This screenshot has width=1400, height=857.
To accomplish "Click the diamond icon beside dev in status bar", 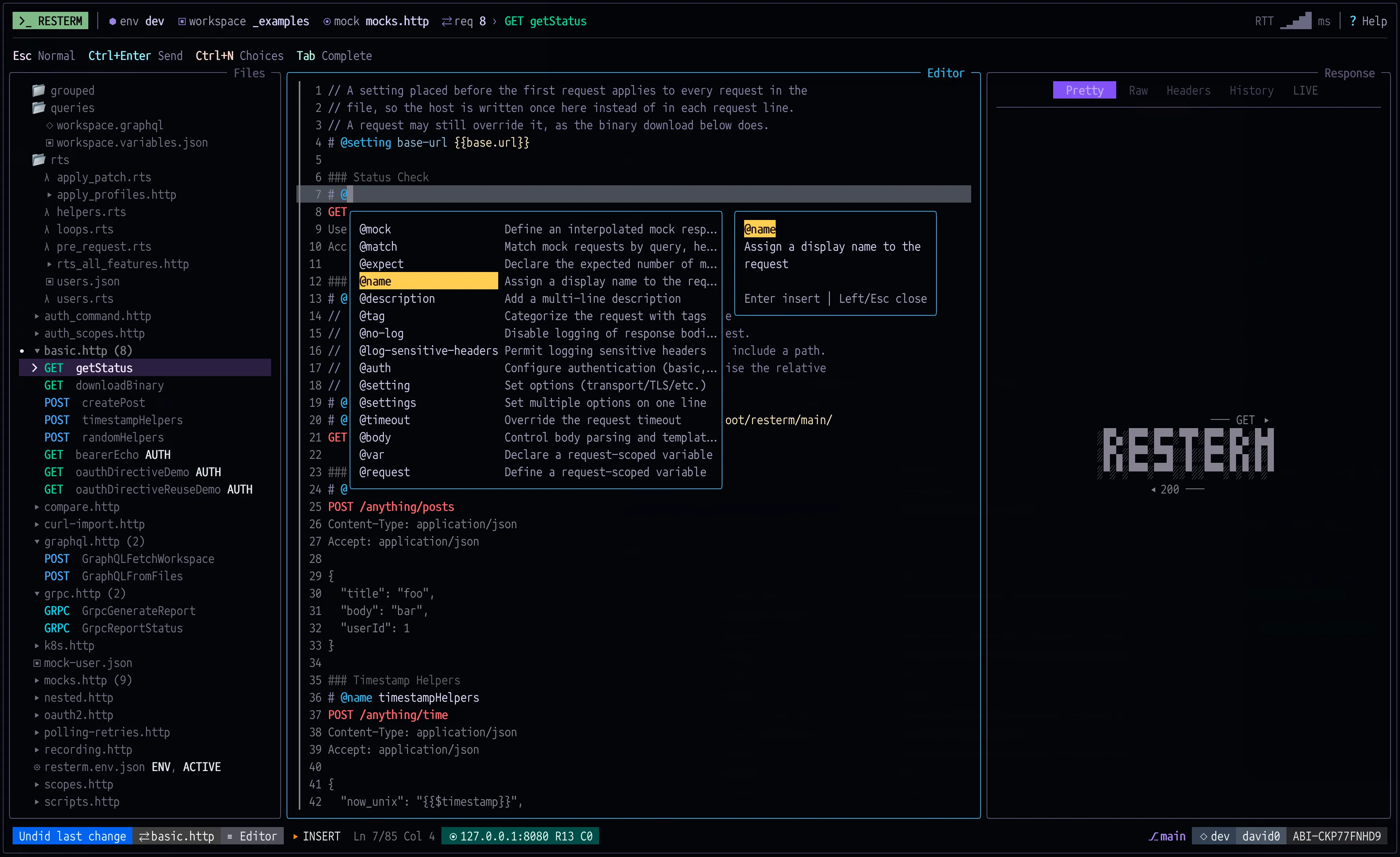I will point(1203,836).
